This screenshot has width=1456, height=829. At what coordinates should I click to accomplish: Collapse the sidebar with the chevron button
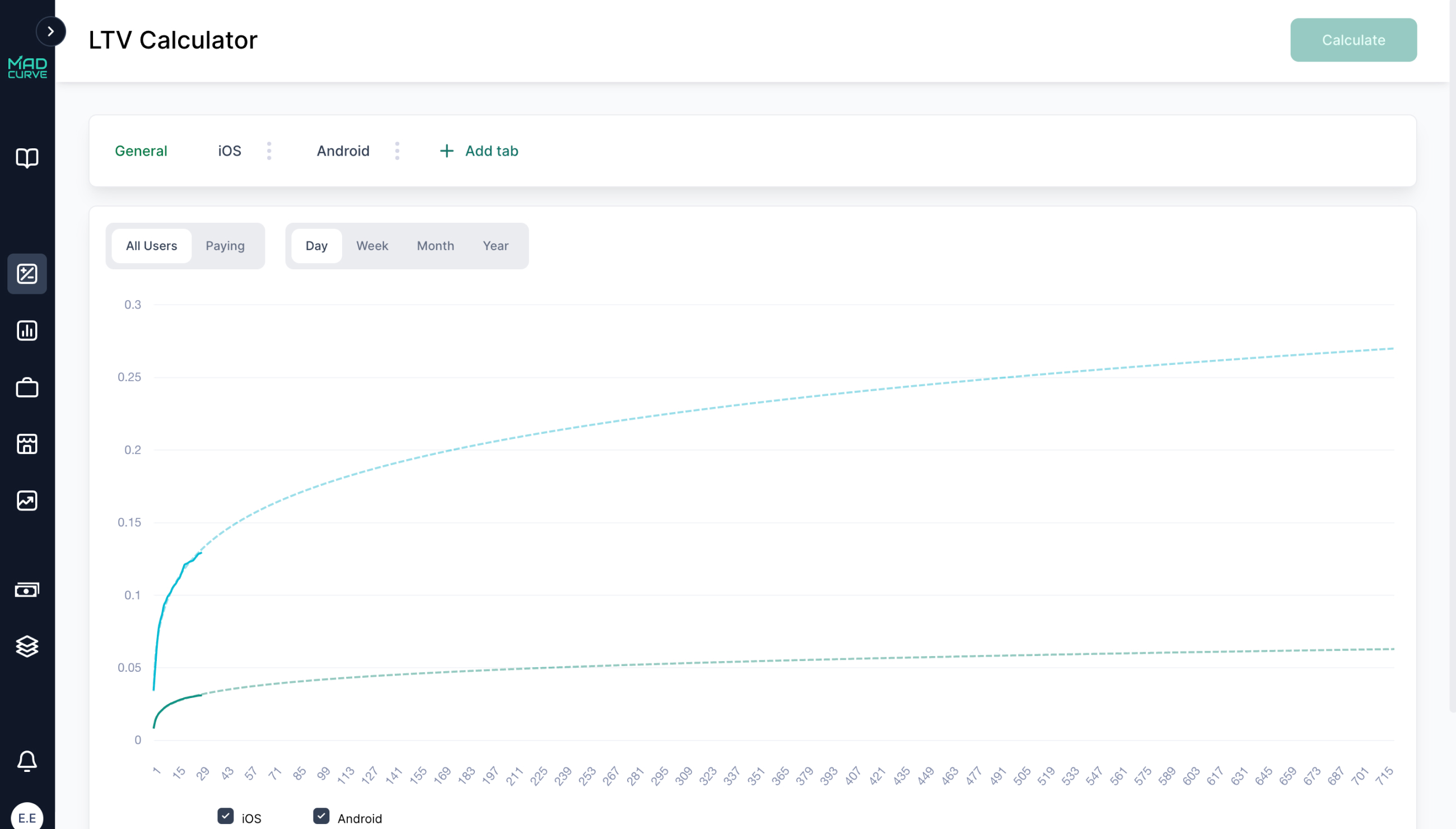51,31
